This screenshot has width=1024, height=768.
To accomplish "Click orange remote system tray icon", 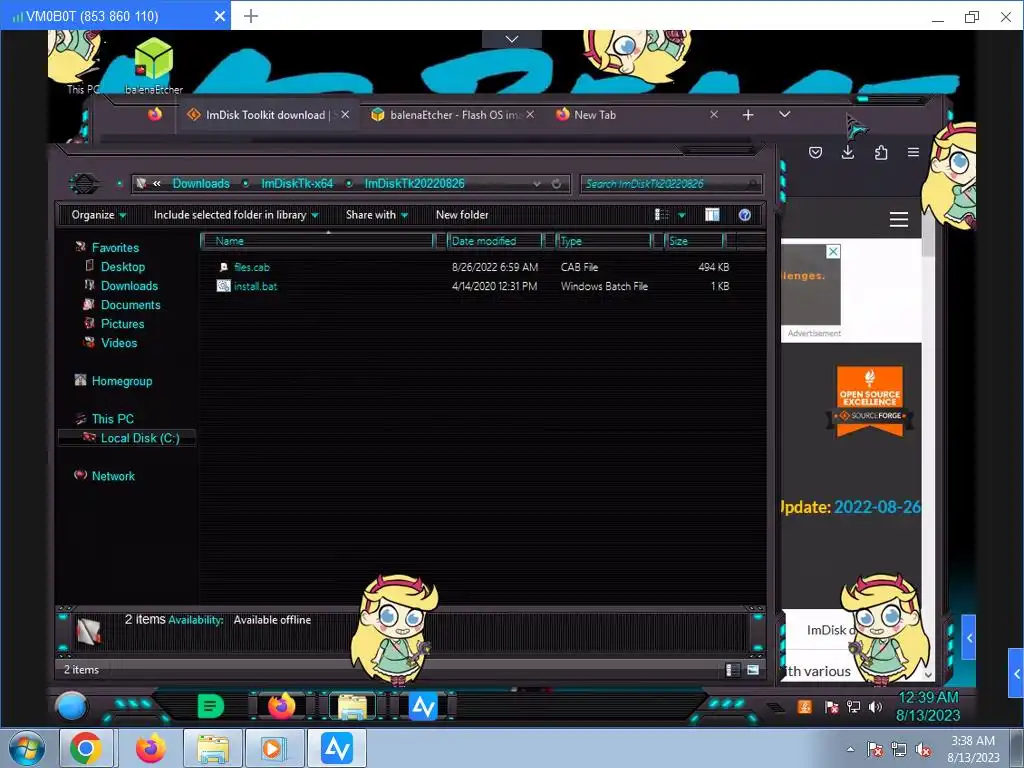I will pyautogui.click(x=805, y=706).
